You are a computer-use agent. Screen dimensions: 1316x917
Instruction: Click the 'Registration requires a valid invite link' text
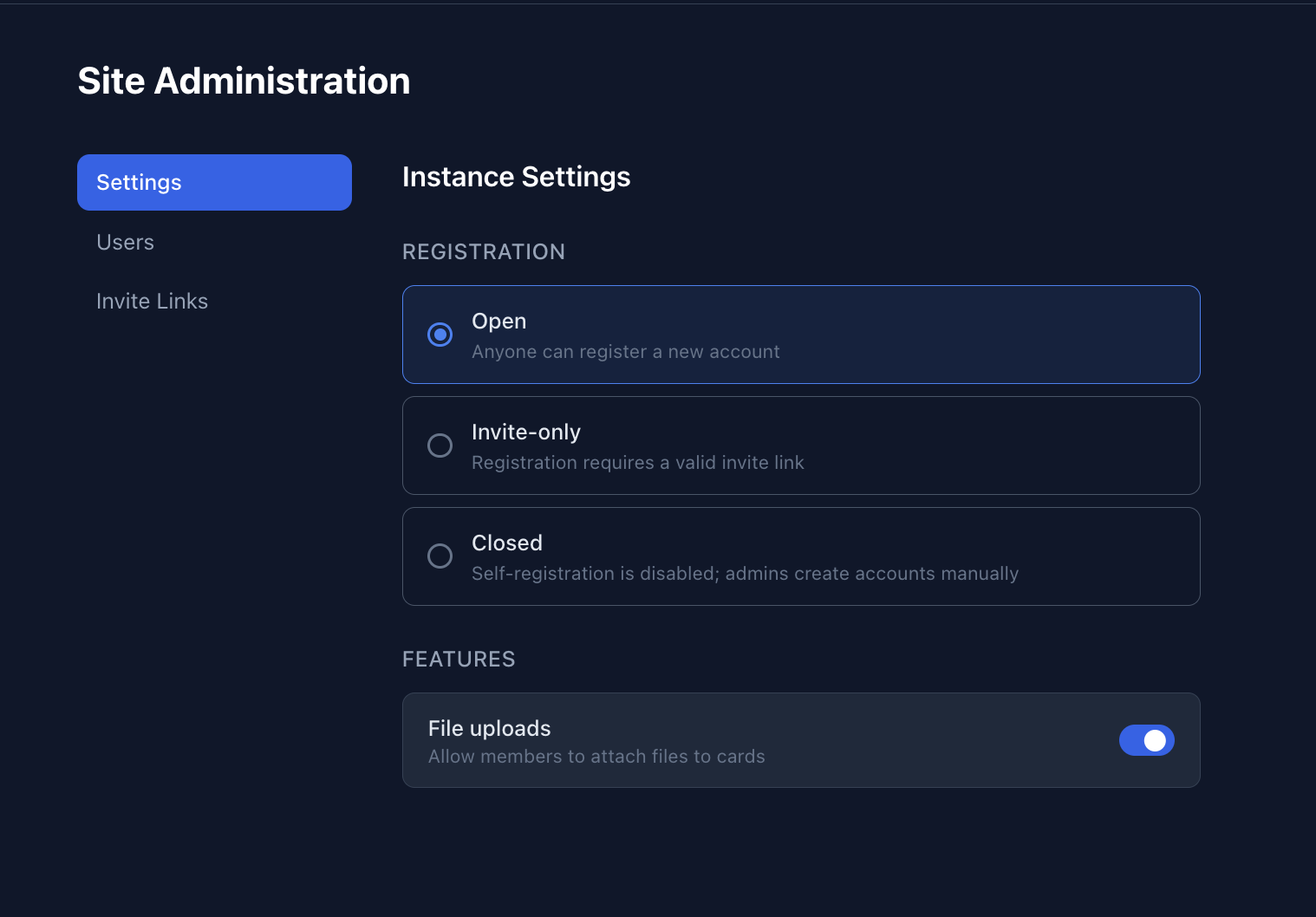pos(638,462)
